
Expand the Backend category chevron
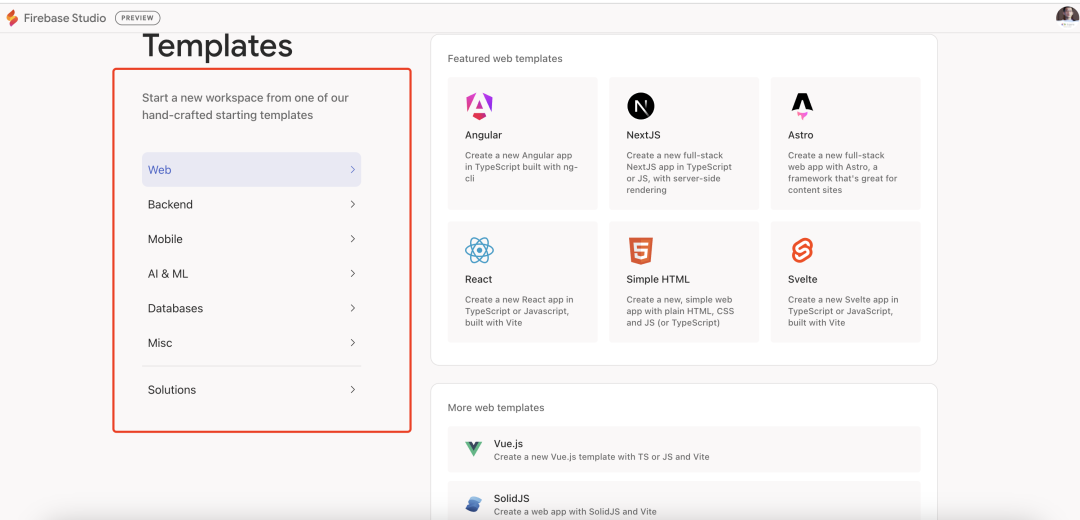(x=353, y=205)
